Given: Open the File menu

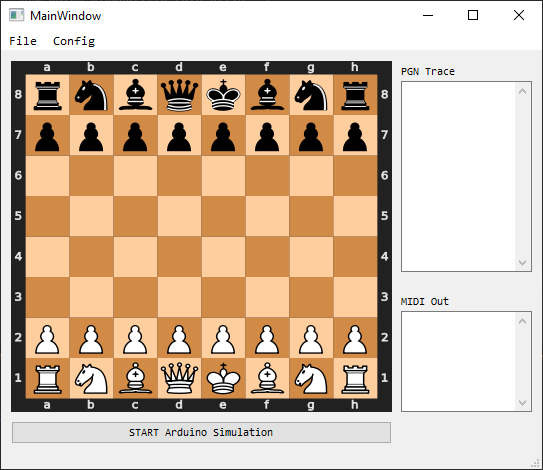Looking at the screenshot, I should point(23,41).
